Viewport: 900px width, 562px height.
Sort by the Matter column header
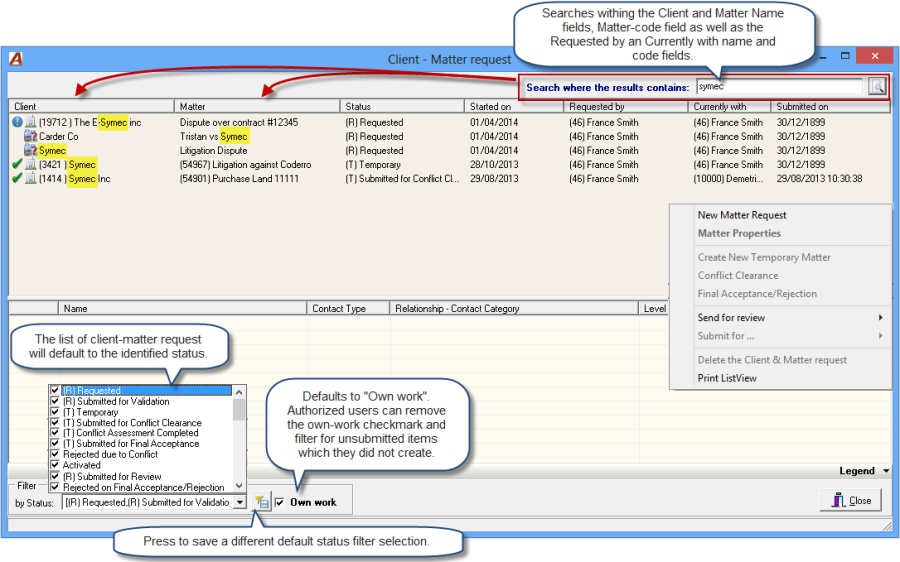pos(257,106)
